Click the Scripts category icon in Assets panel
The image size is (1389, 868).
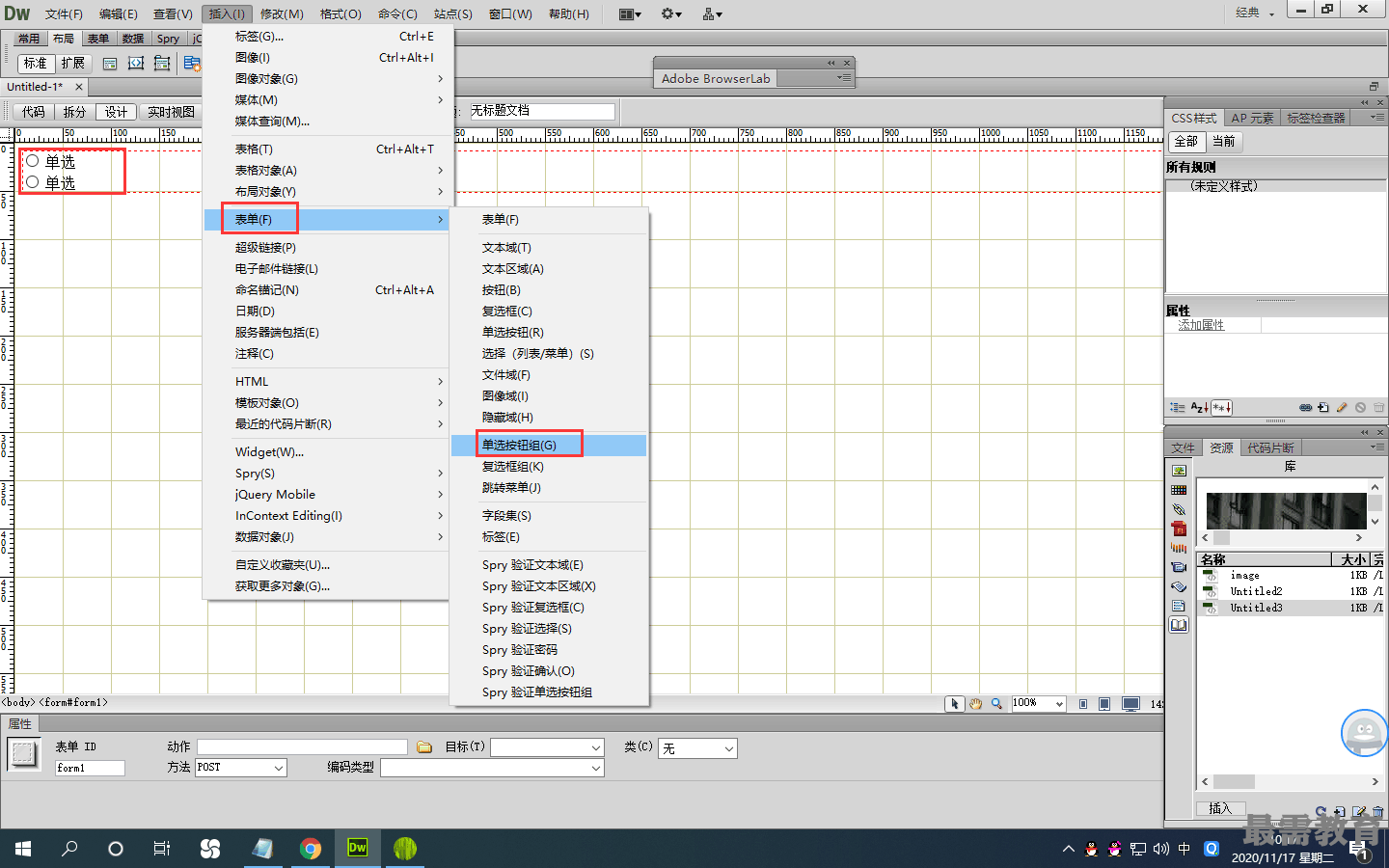tap(1179, 586)
